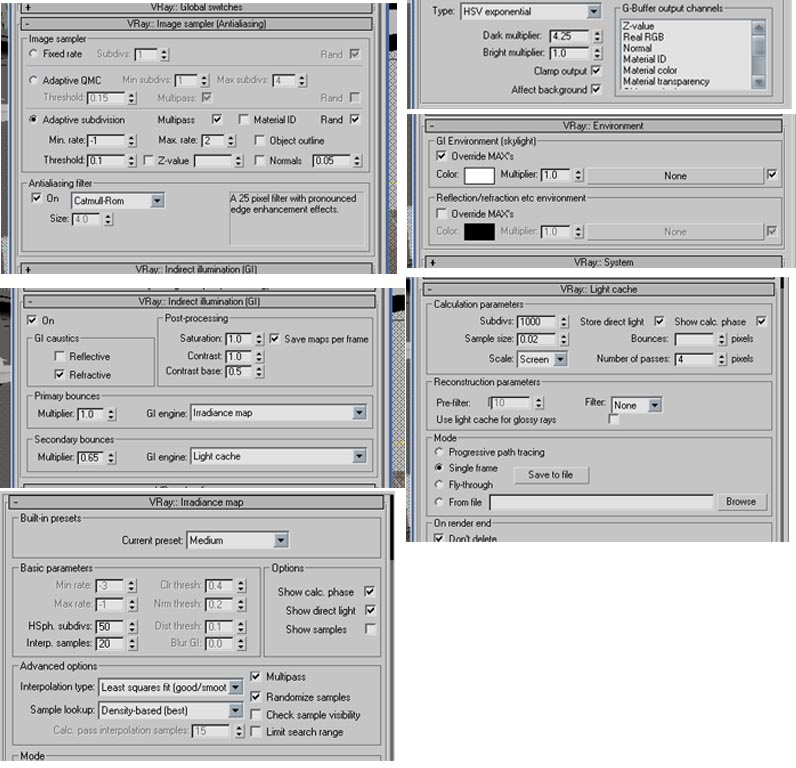Toggle Irradiance map Show direct light
796x768 pixels.
point(370,610)
